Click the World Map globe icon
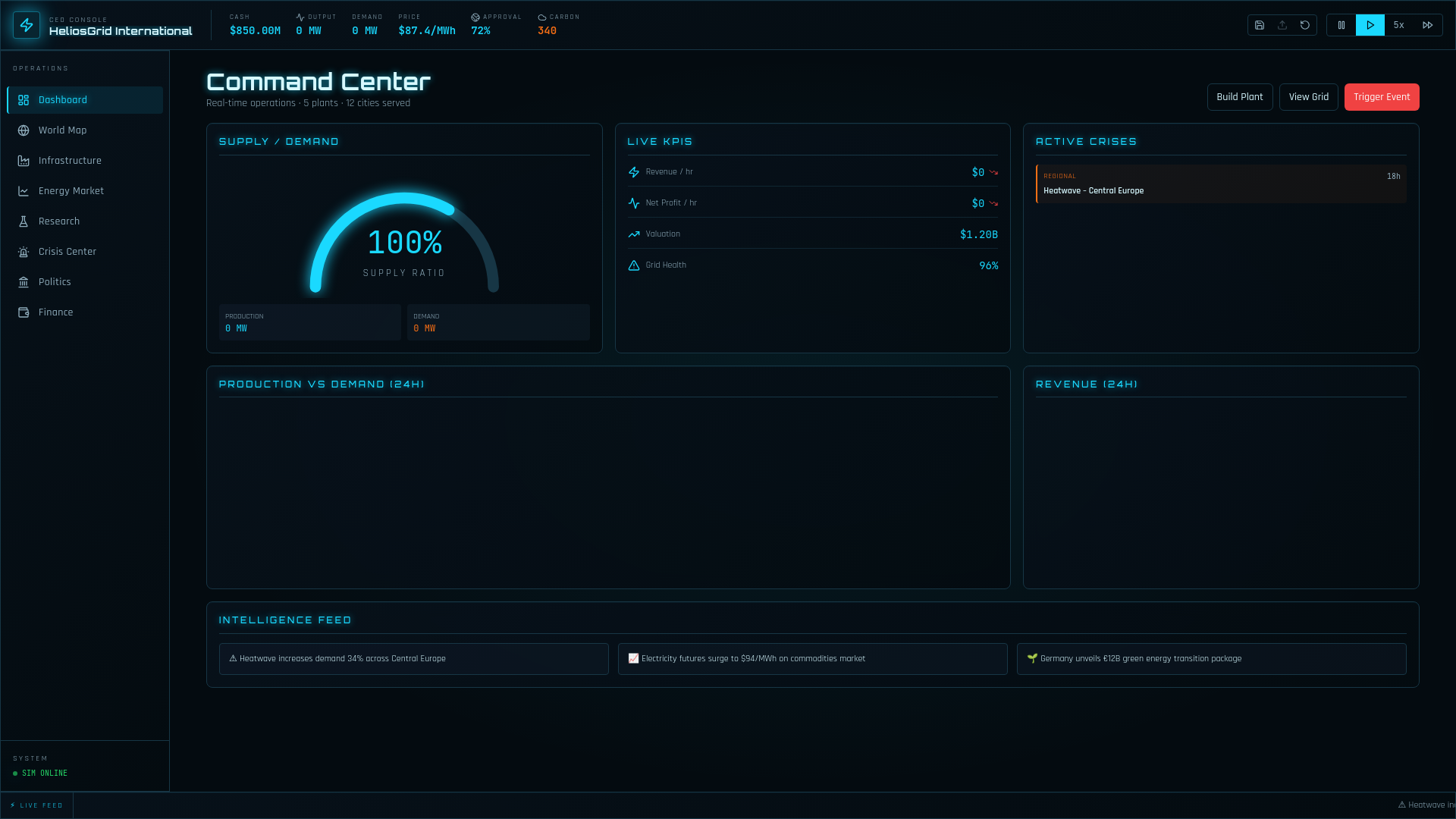 (24, 130)
